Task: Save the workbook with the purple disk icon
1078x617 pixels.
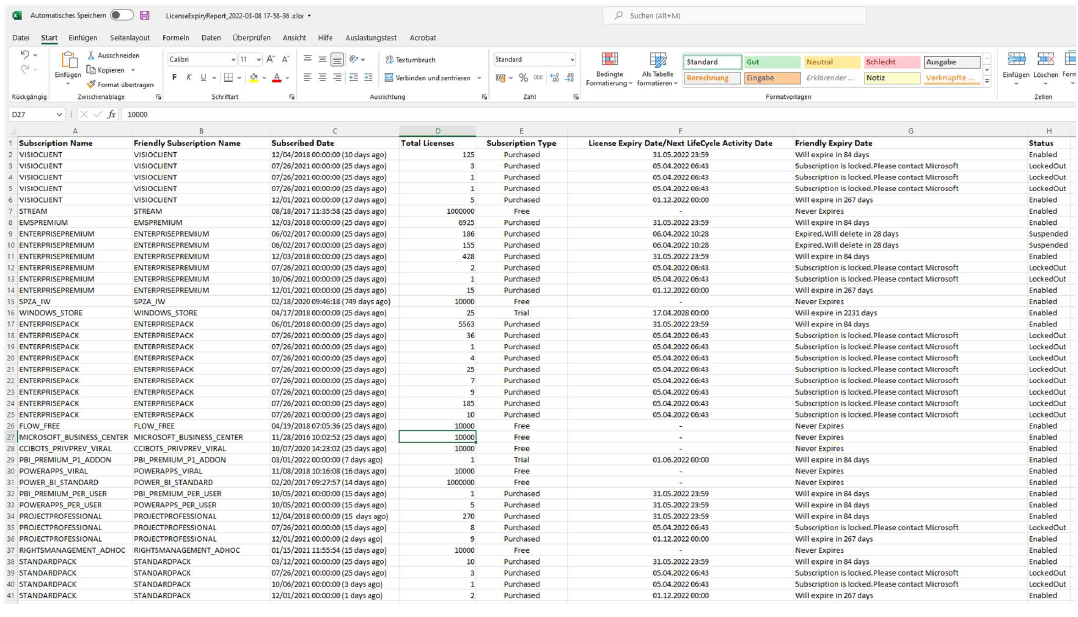Action: [x=144, y=15]
